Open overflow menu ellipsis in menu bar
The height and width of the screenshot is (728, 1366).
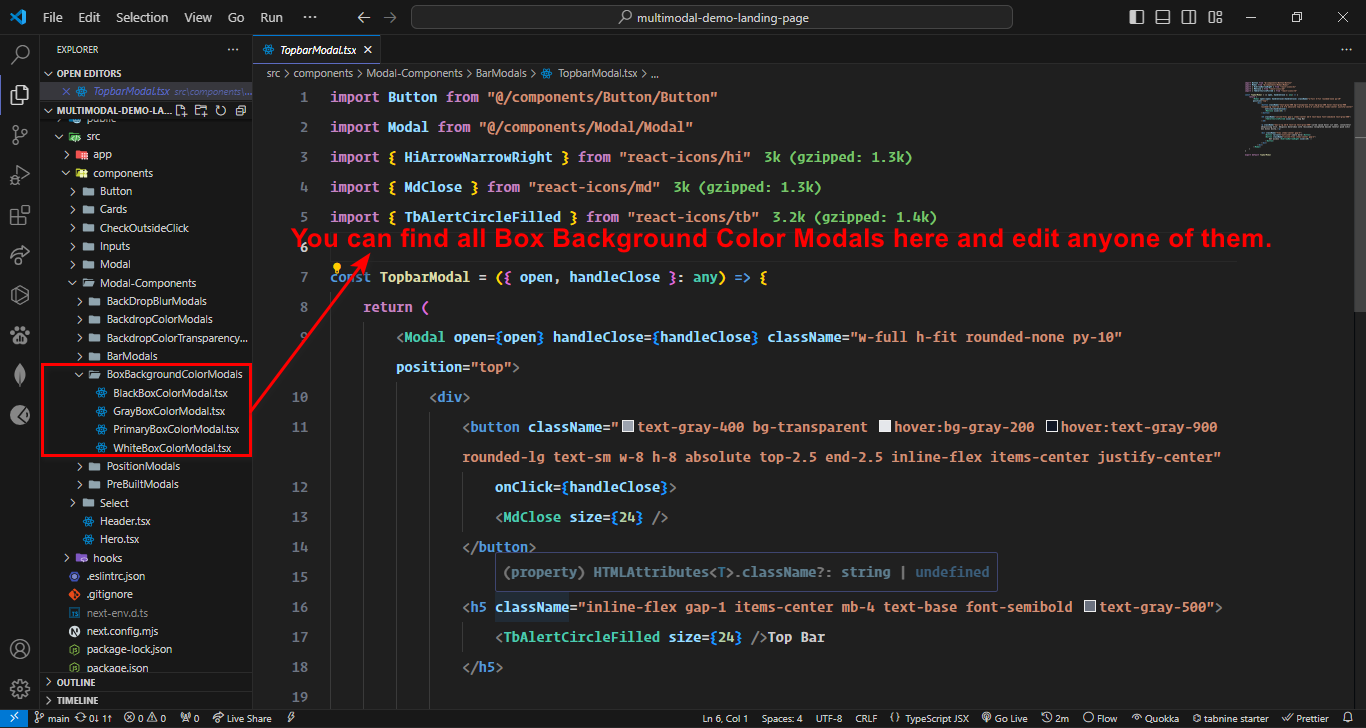tap(310, 17)
